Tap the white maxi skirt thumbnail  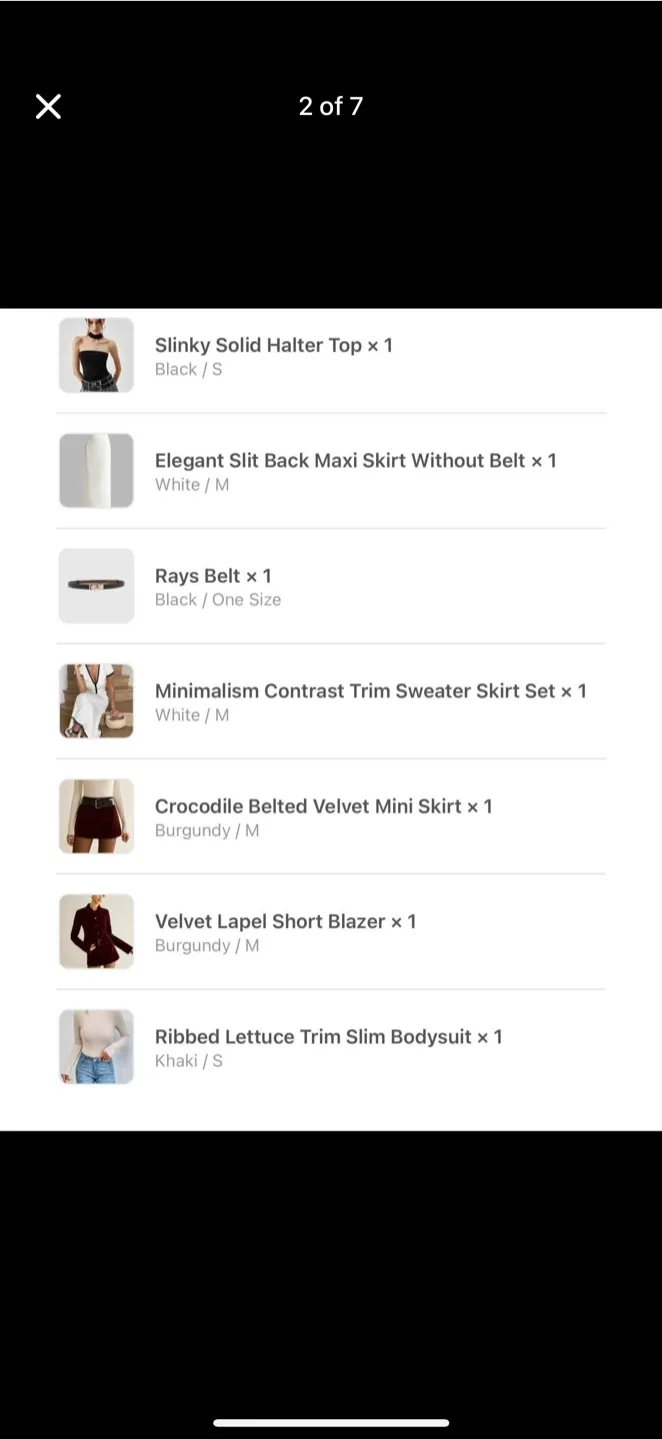click(96, 470)
